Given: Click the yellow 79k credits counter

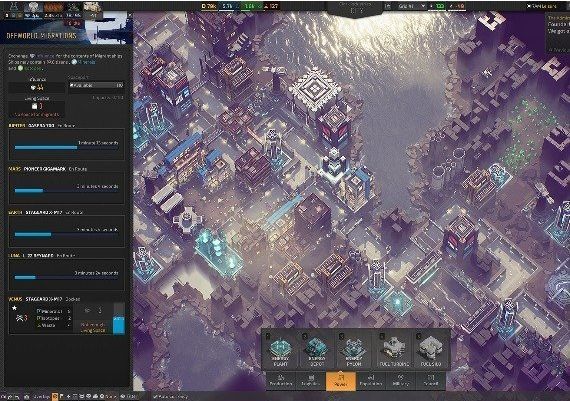Looking at the screenshot, I should (209, 6).
